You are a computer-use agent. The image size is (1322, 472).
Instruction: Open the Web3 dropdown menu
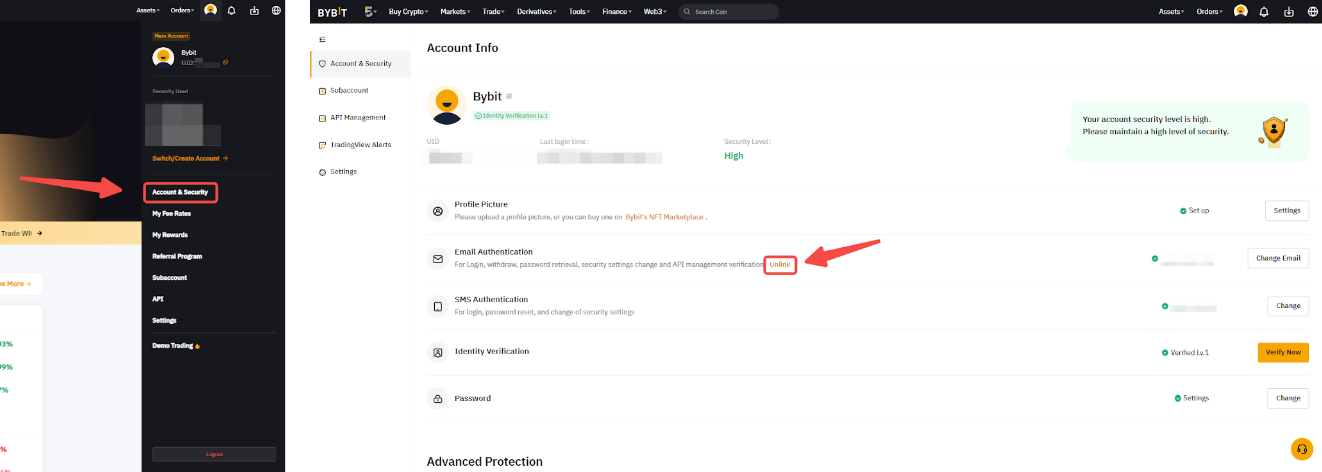click(x=656, y=11)
